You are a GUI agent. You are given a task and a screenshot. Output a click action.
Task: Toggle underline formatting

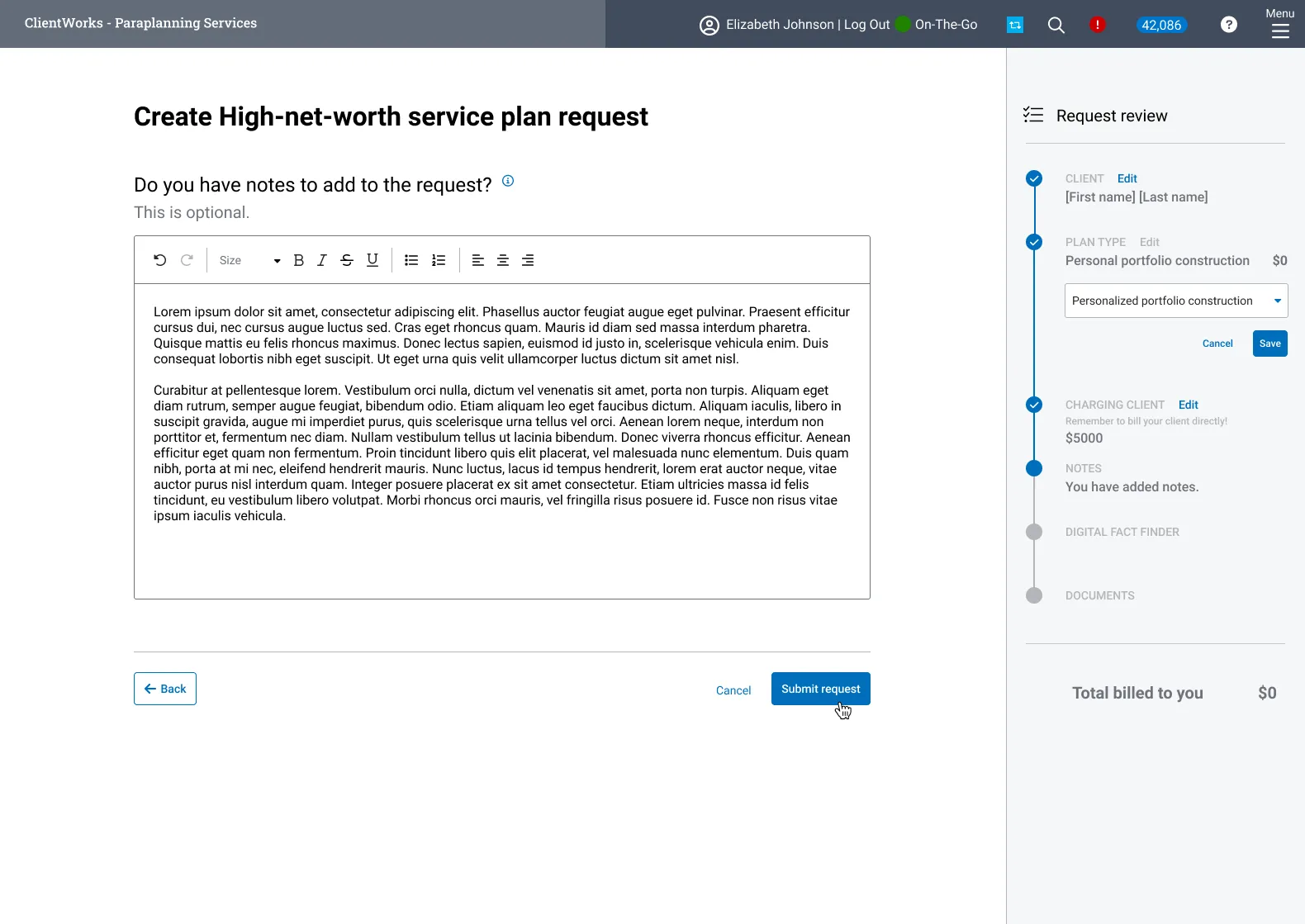pos(373,260)
